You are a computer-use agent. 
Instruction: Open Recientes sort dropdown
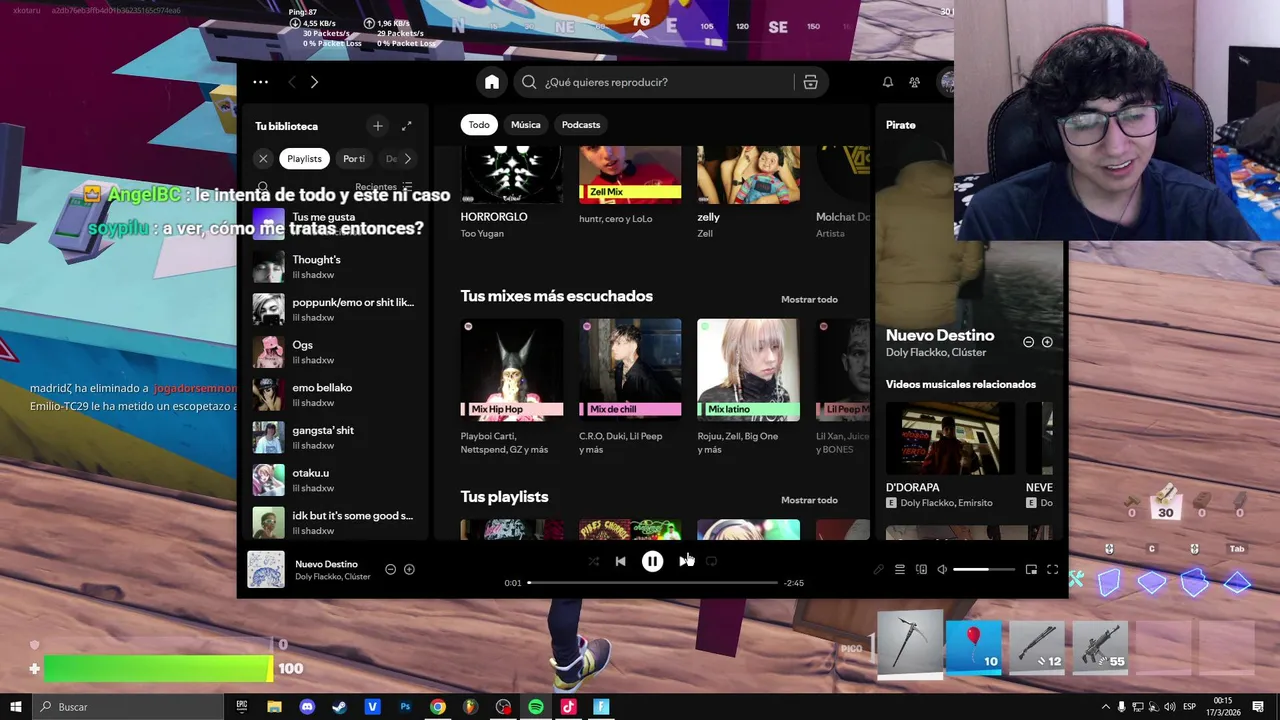tap(384, 187)
